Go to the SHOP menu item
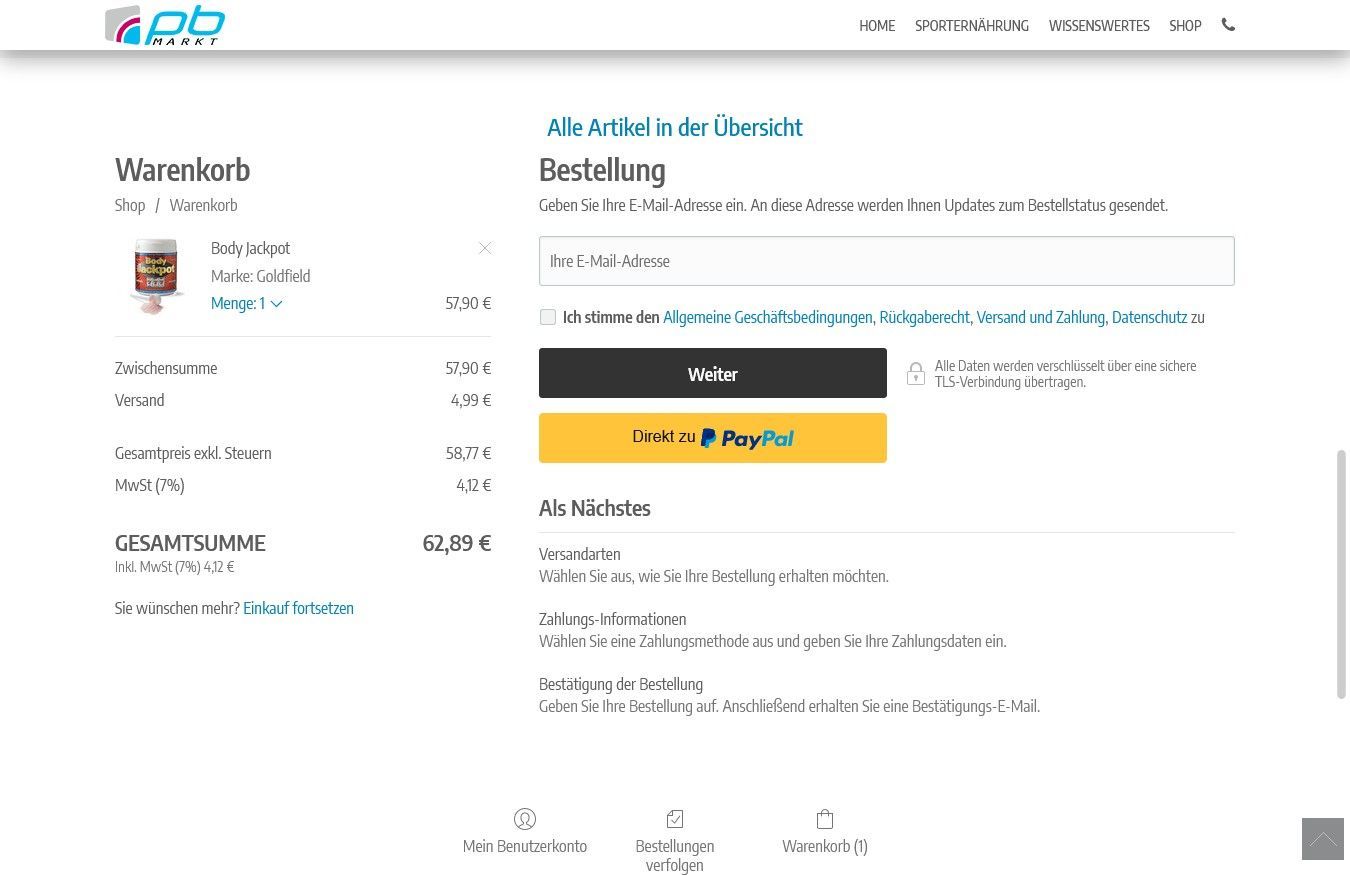1350x875 pixels. coord(1185,26)
